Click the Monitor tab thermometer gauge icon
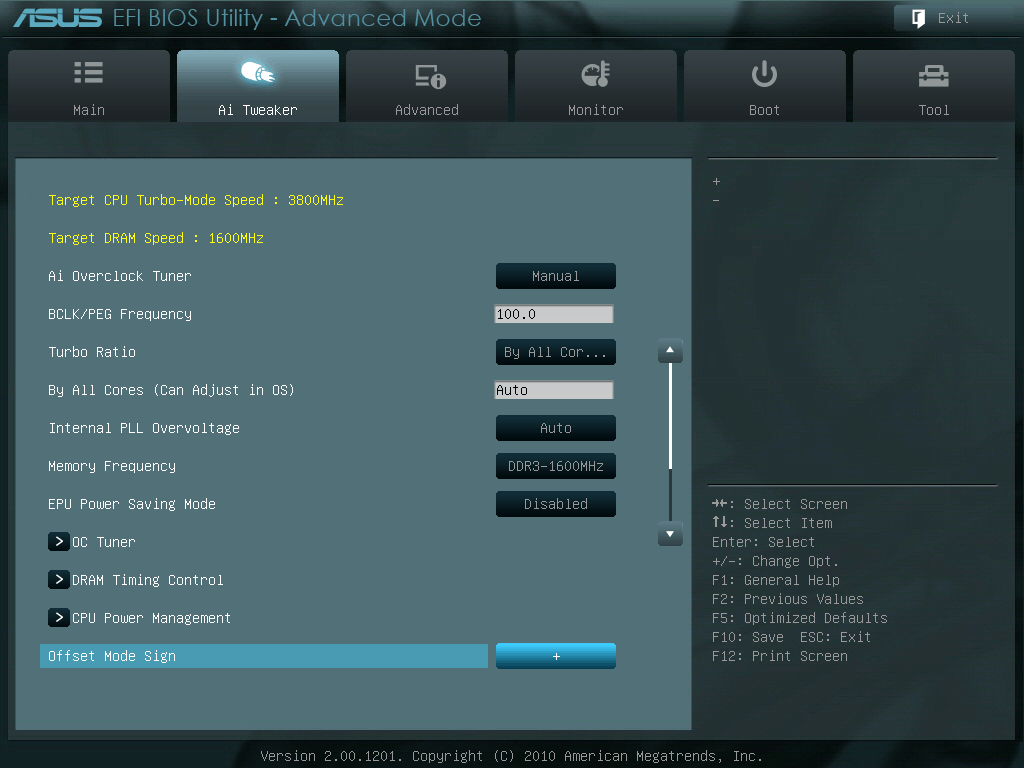Screen dimensions: 1024x768 (x=596, y=74)
